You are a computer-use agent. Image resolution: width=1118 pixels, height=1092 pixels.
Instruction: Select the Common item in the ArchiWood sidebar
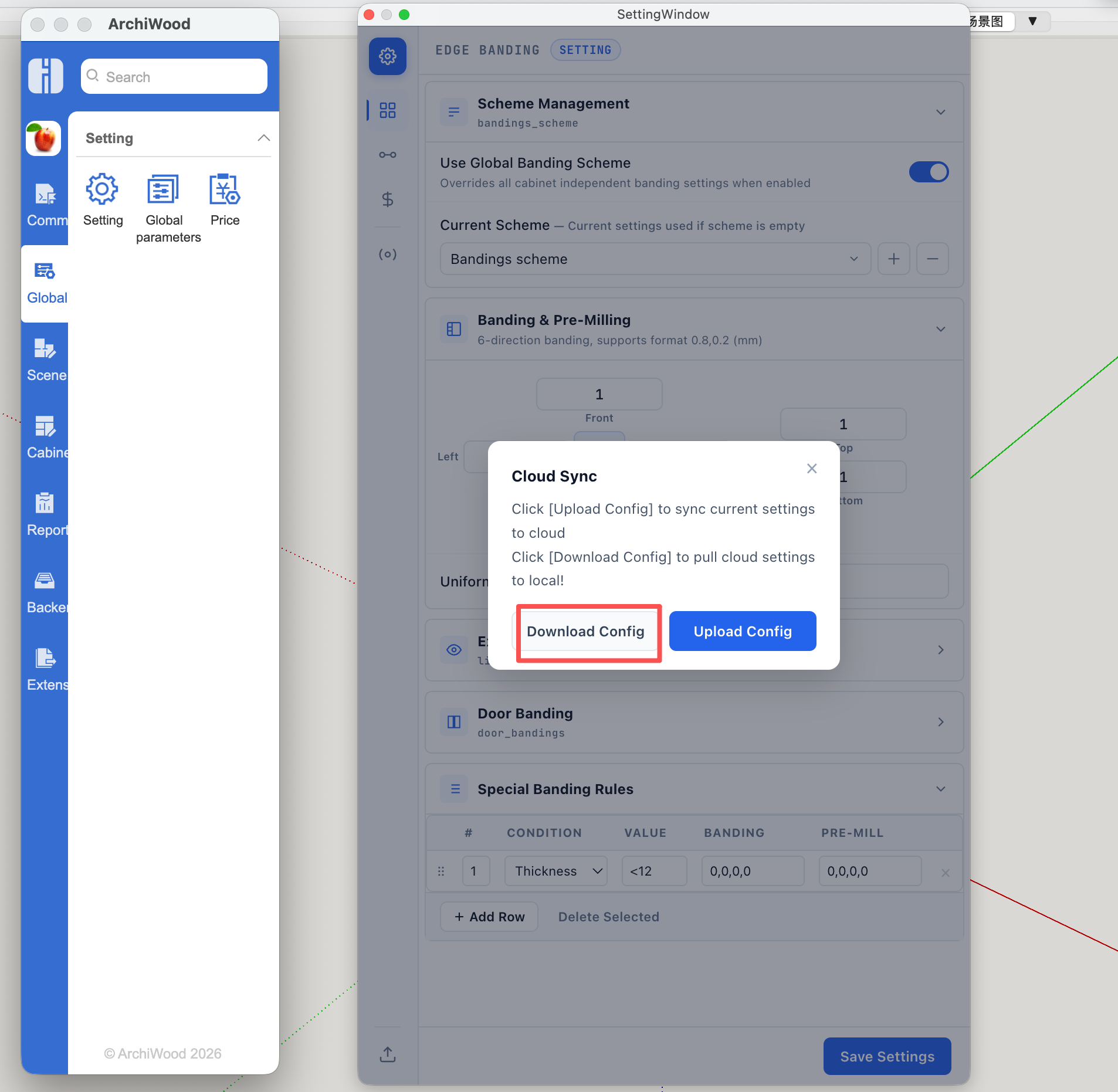pos(46,205)
